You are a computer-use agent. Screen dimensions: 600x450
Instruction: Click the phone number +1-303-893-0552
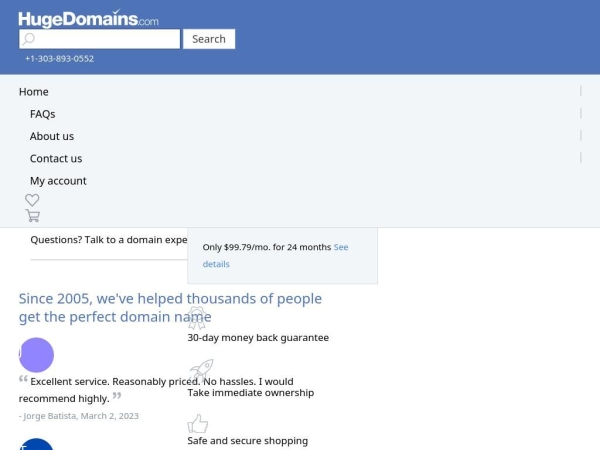click(59, 59)
